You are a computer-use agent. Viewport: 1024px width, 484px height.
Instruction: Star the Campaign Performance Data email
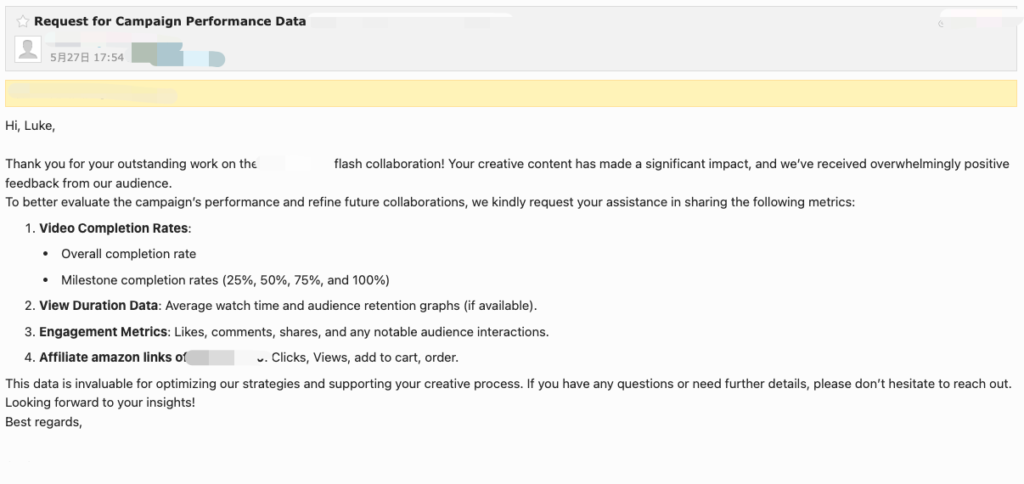[23, 22]
